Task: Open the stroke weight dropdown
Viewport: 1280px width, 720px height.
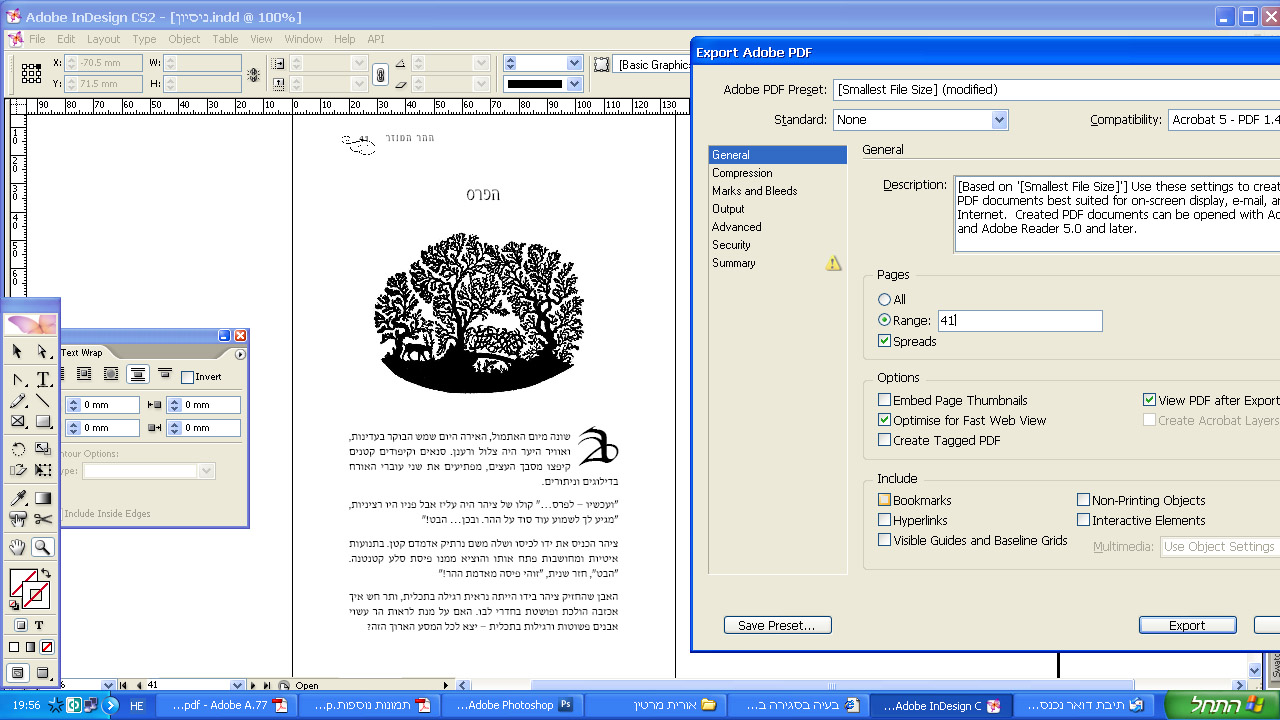Action: pos(574,63)
